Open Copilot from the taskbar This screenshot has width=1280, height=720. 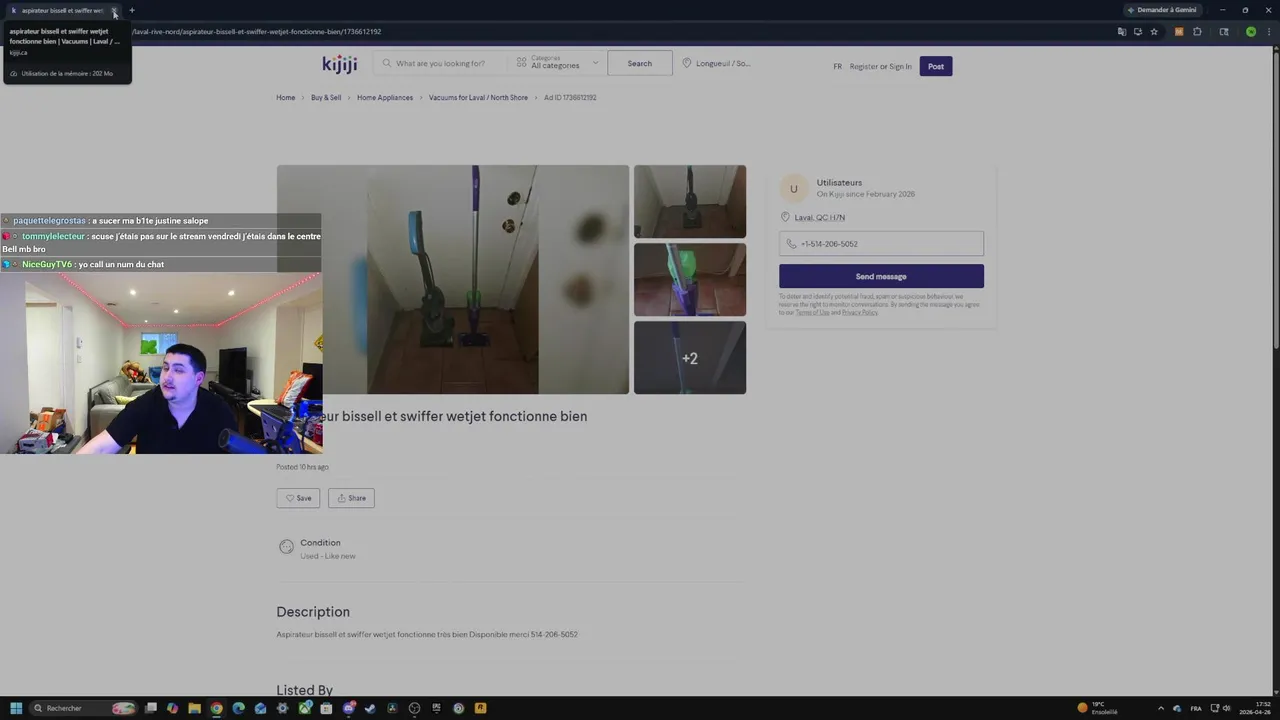coord(173,708)
